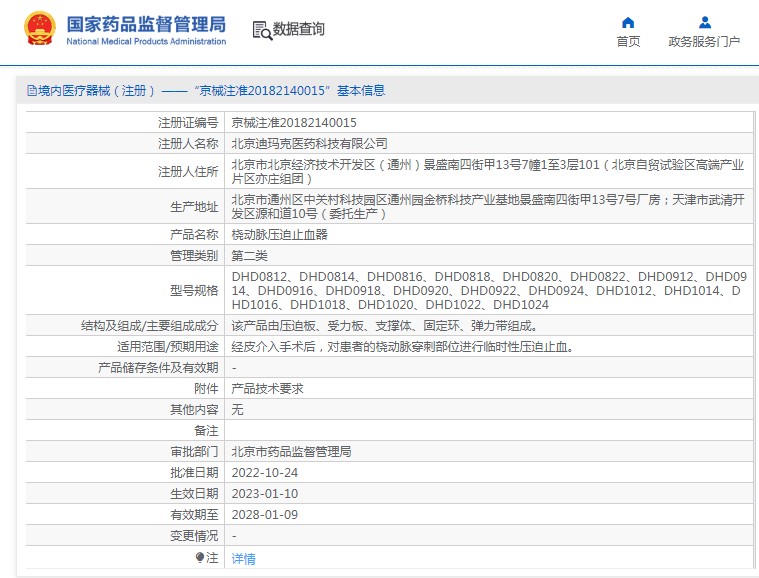Click the 批准日期 label
This screenshot has width=759, height=578.
194,472
